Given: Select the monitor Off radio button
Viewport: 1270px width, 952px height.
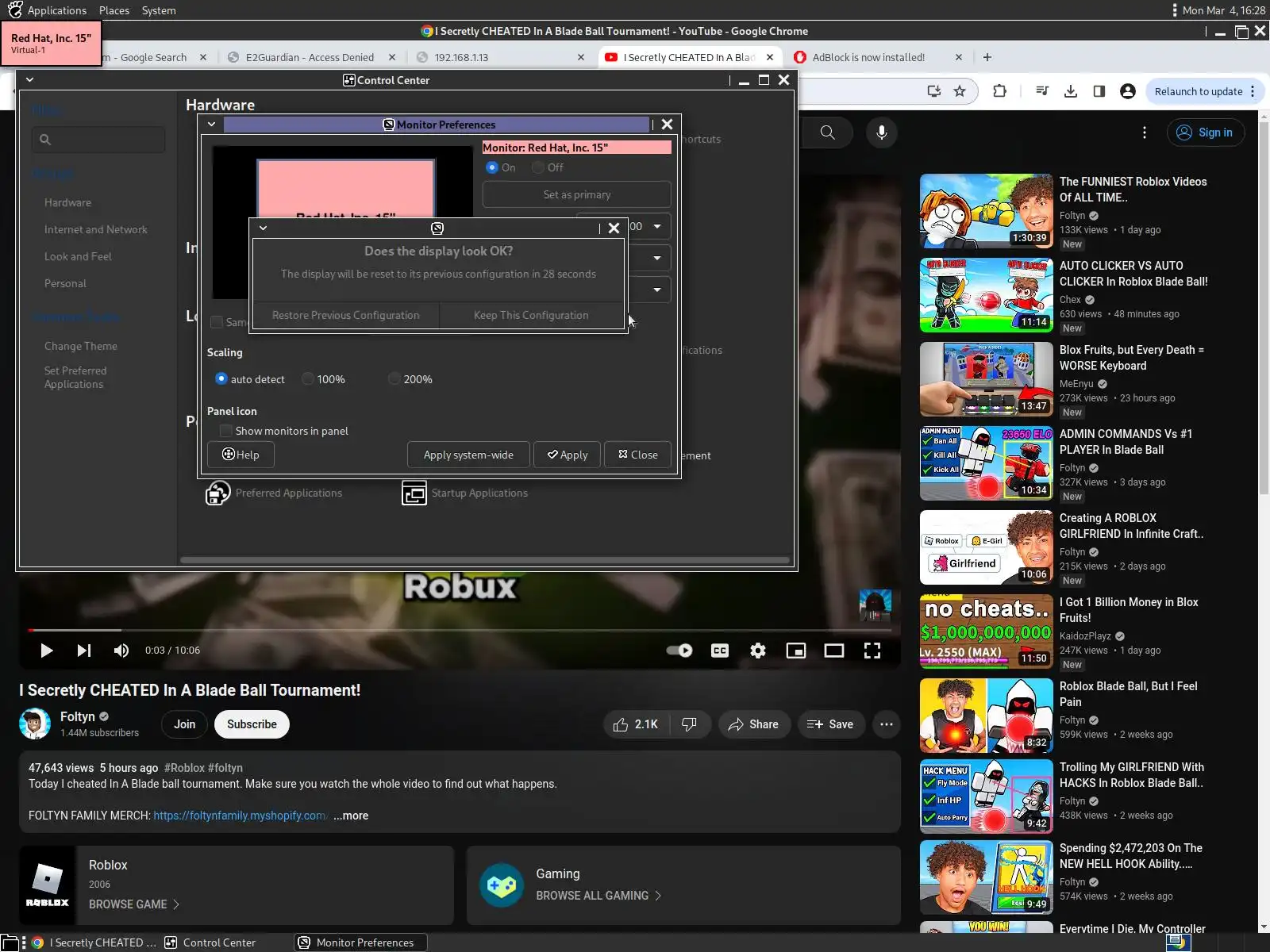Looking at the screenshot, I should tap(538, 167).
